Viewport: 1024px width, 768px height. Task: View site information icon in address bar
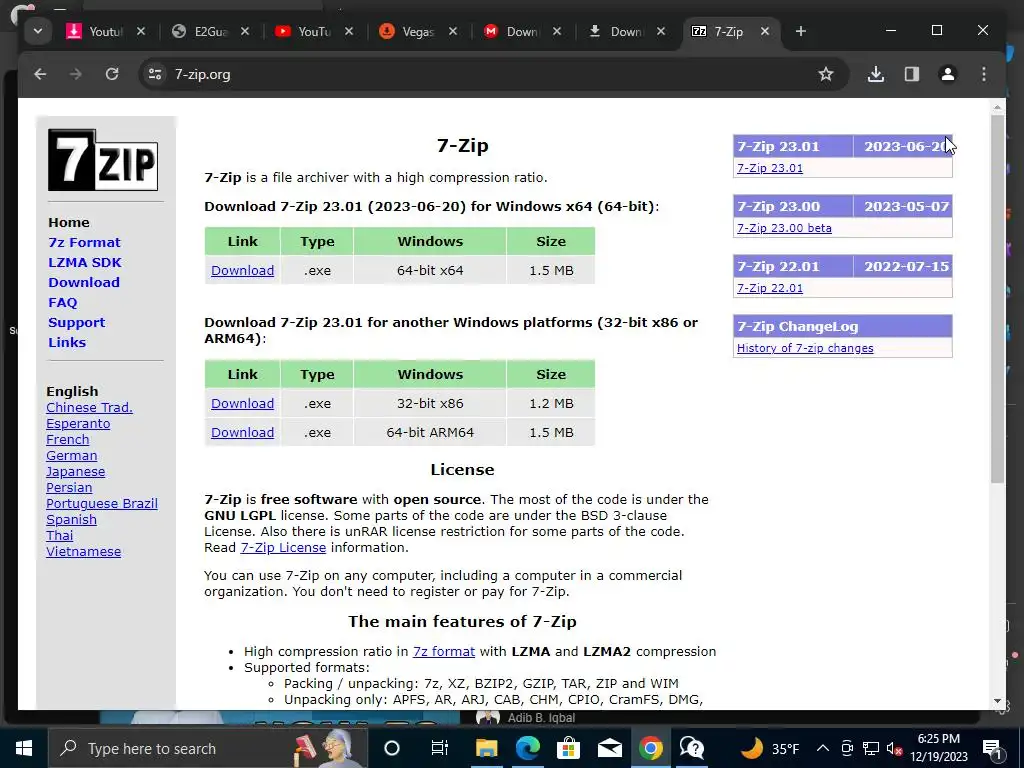pyautogui.click(x=155, y=74)
